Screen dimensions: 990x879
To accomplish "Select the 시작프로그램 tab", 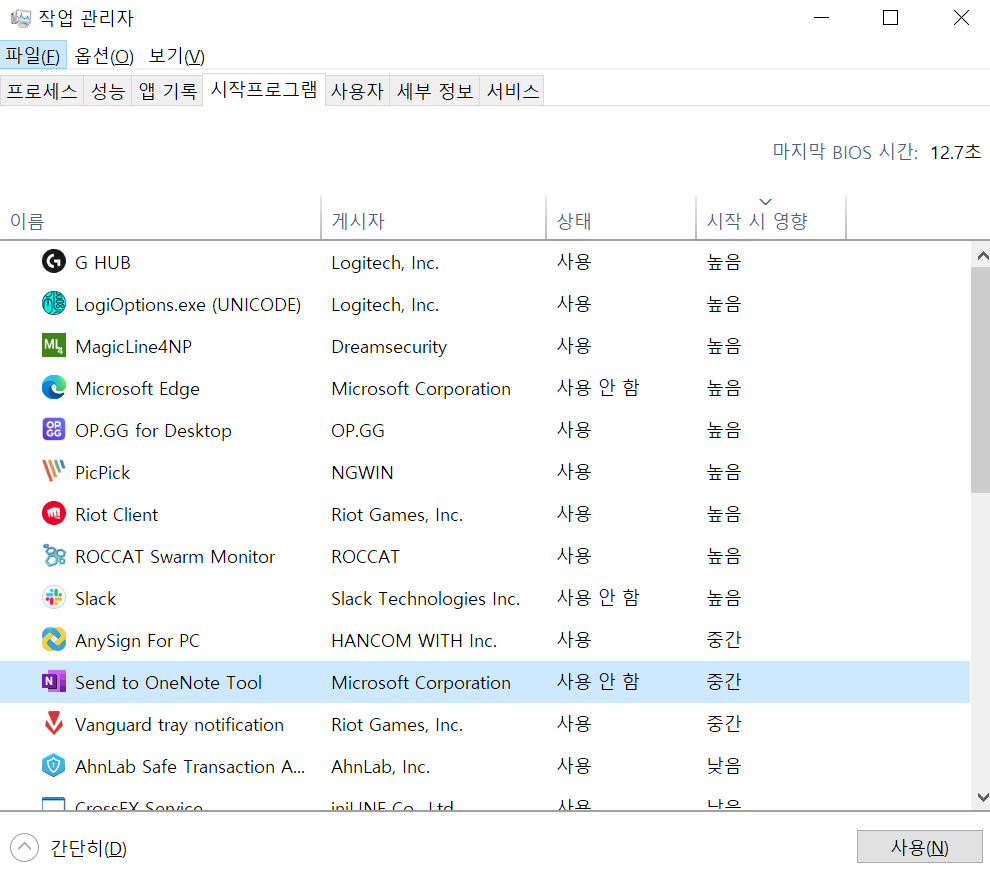I will point(264,89).
